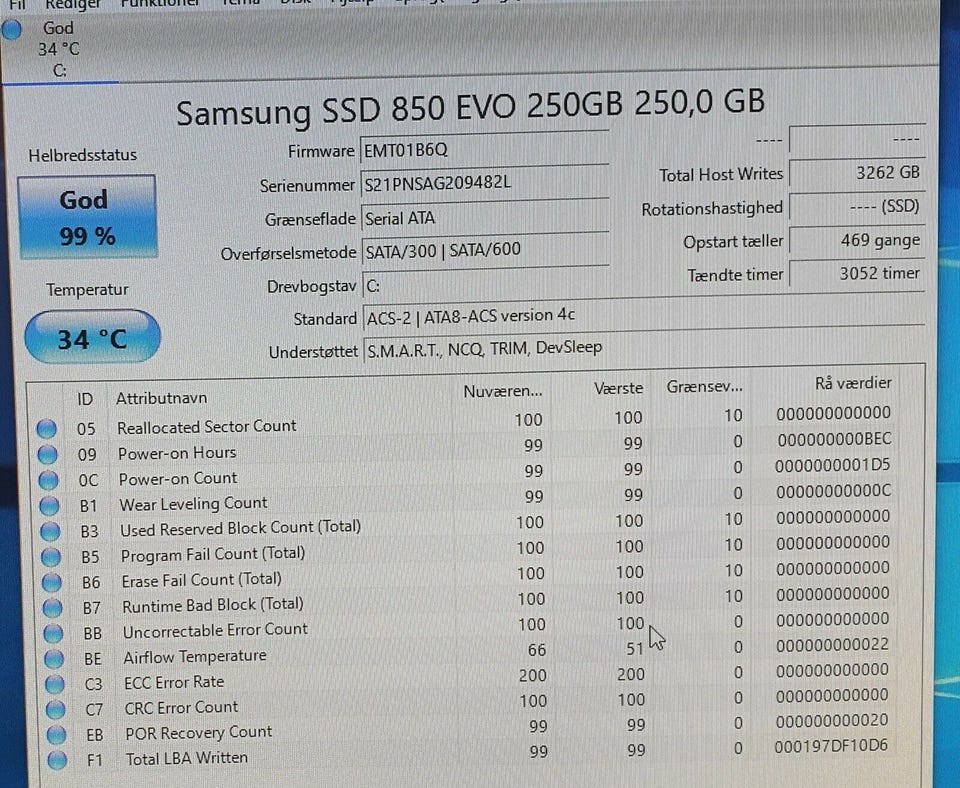Click raw value 0000000001D5

click(833, 466)
